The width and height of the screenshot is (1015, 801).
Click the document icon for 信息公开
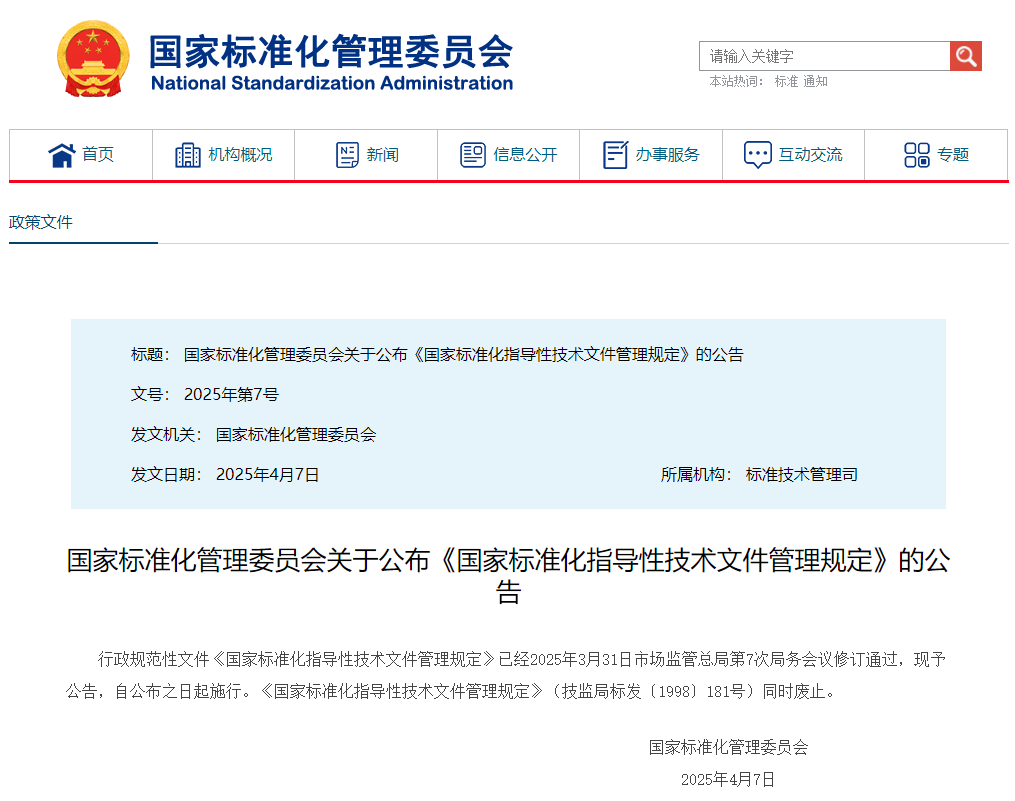[473, 155]
